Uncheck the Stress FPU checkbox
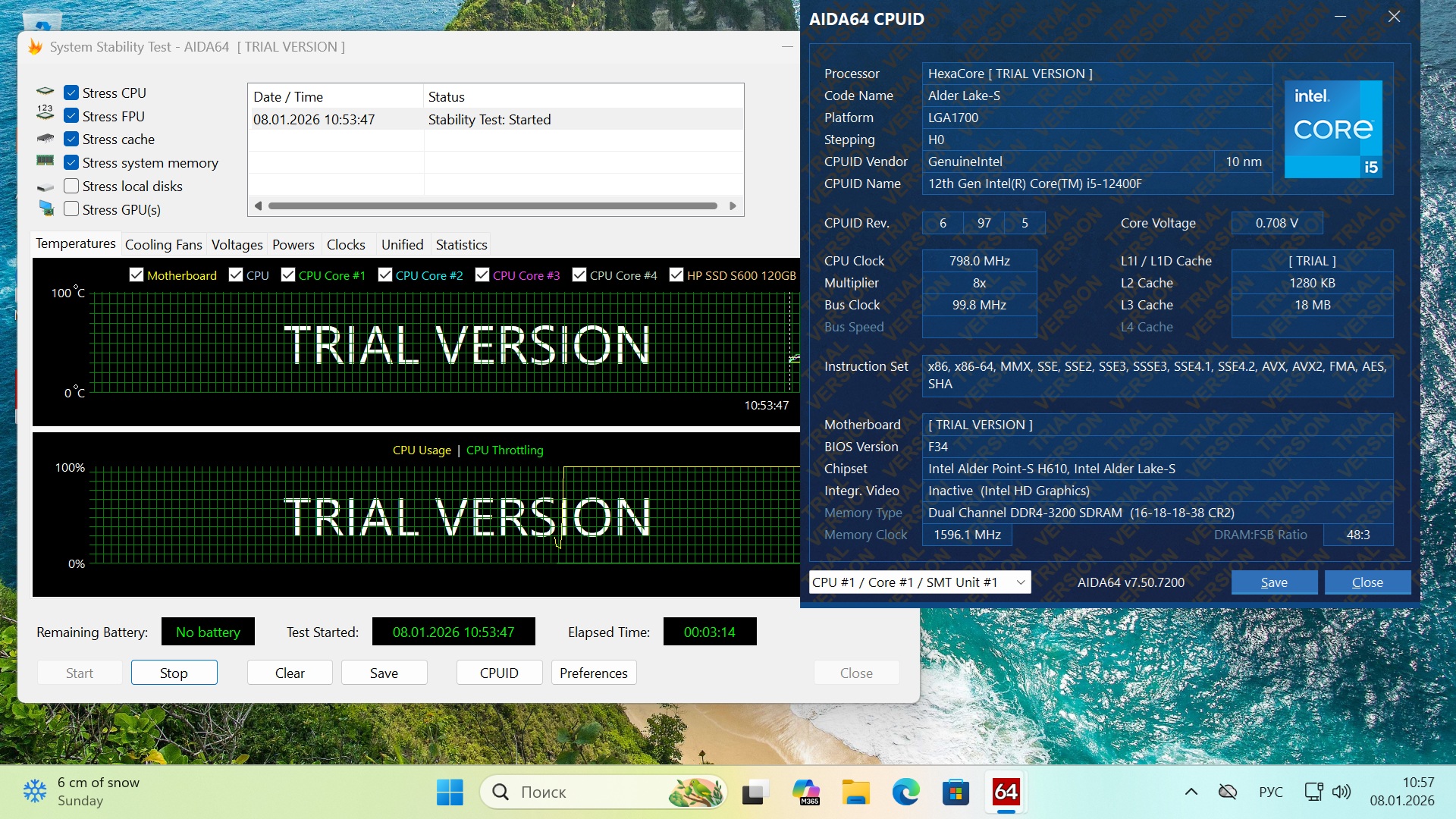The image size is (1456, 819). click(x=71, y=116)
